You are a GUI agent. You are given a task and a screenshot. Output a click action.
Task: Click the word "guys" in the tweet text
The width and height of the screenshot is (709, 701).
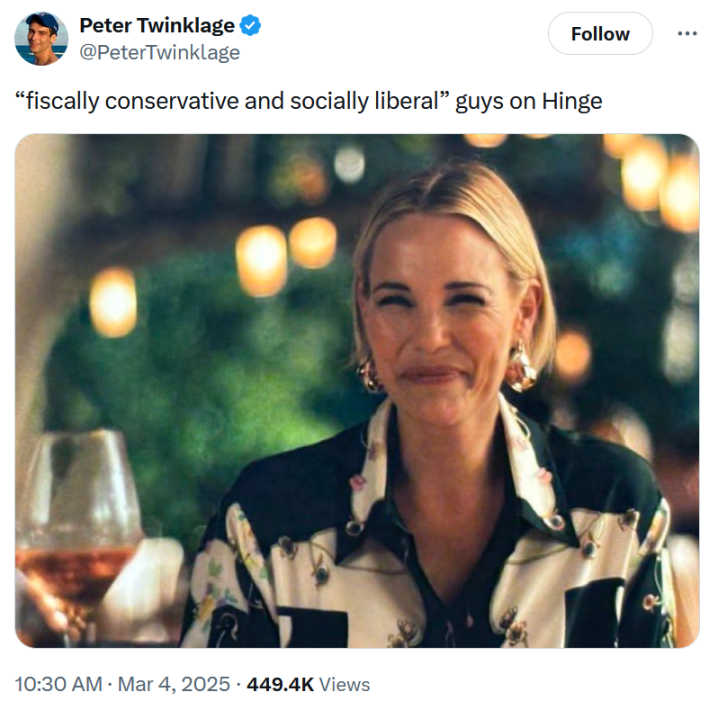[479, 101]
